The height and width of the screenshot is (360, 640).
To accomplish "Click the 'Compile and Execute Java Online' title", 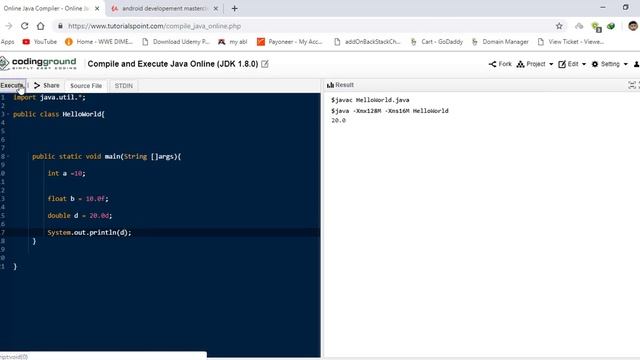I will coord(173,64).
